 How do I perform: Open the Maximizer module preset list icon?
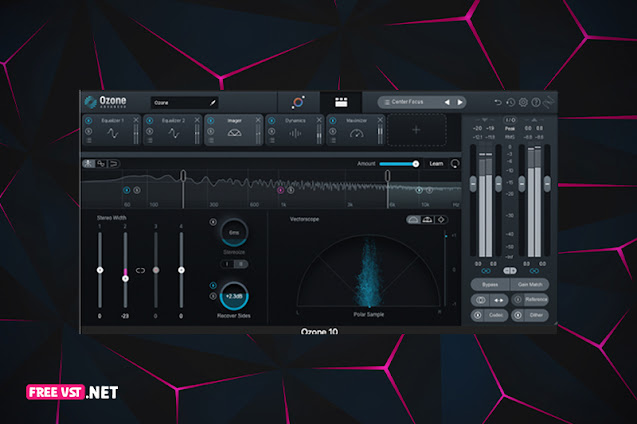pos(332,141)
